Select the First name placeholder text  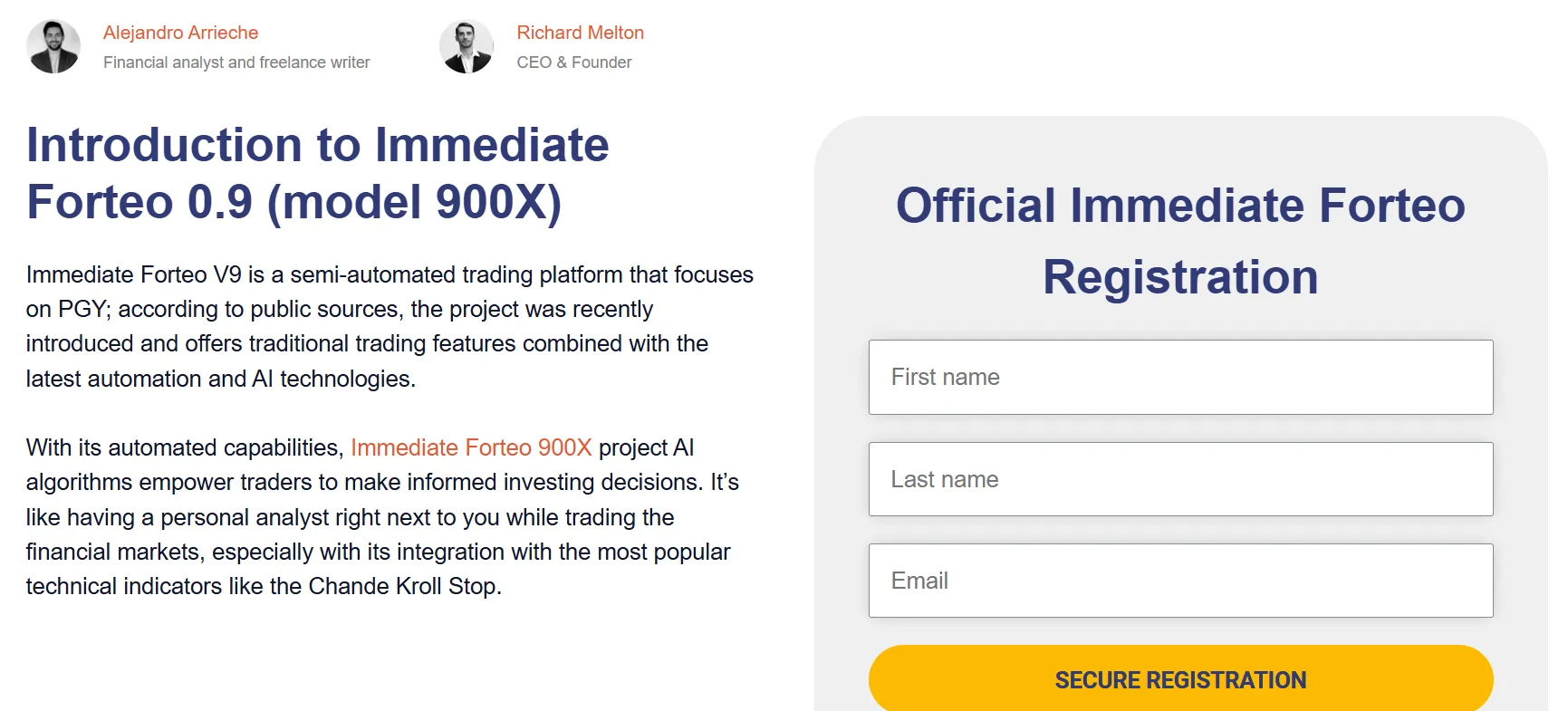(945, 377)
